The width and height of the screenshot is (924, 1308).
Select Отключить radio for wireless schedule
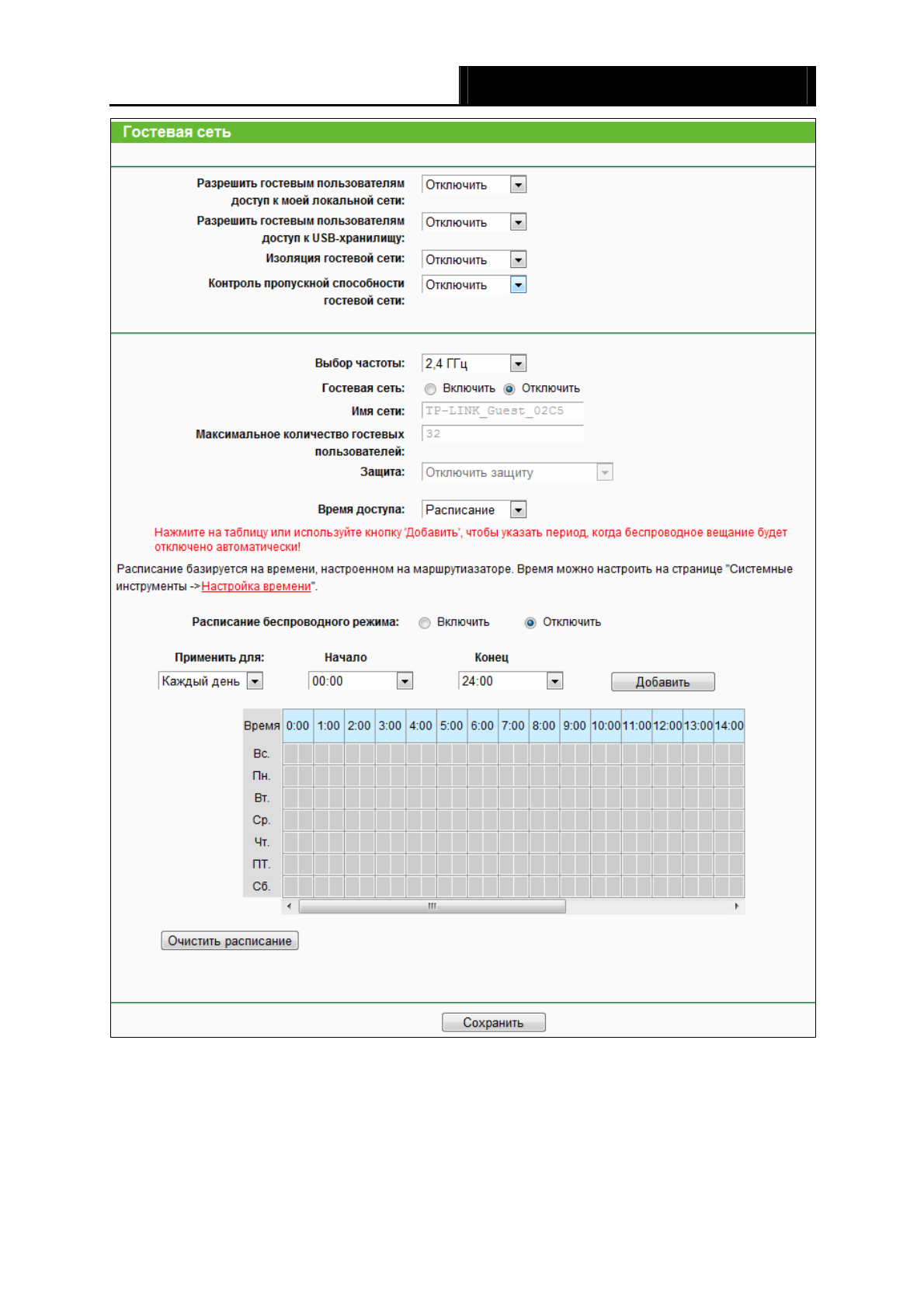(x=530, y=623)
